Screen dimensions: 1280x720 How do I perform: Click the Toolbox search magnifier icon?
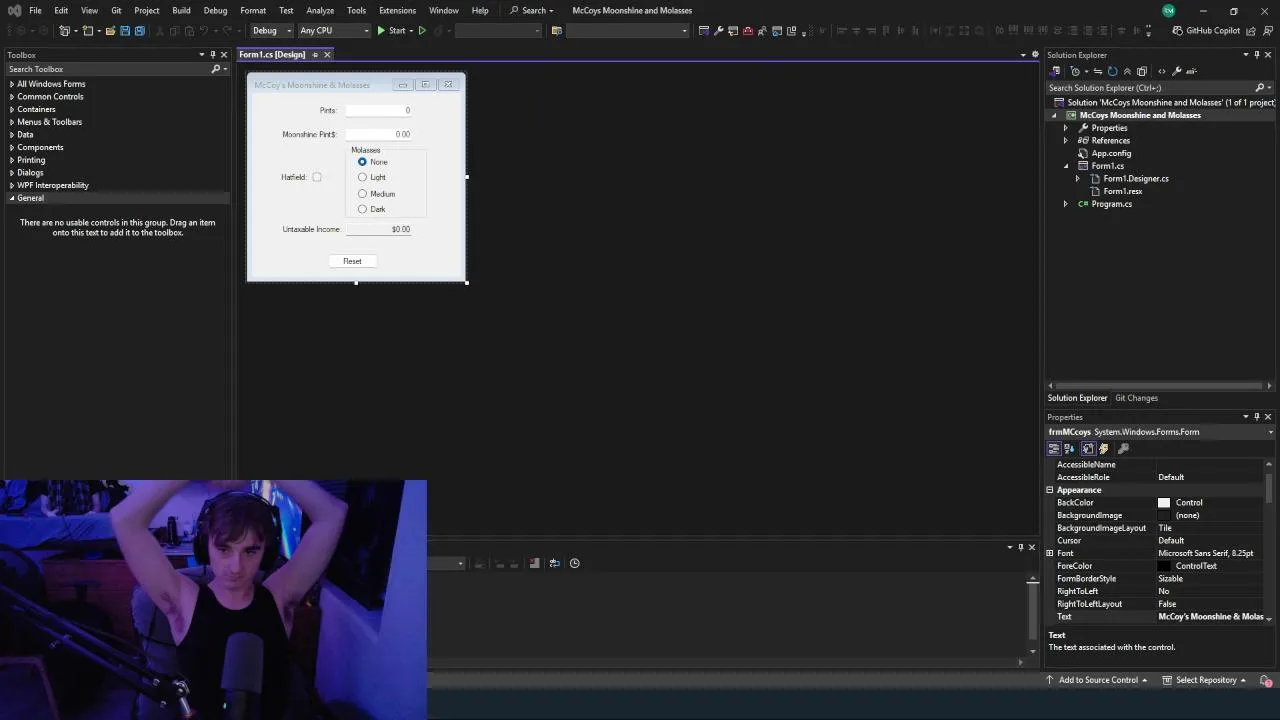coord(215,69)
